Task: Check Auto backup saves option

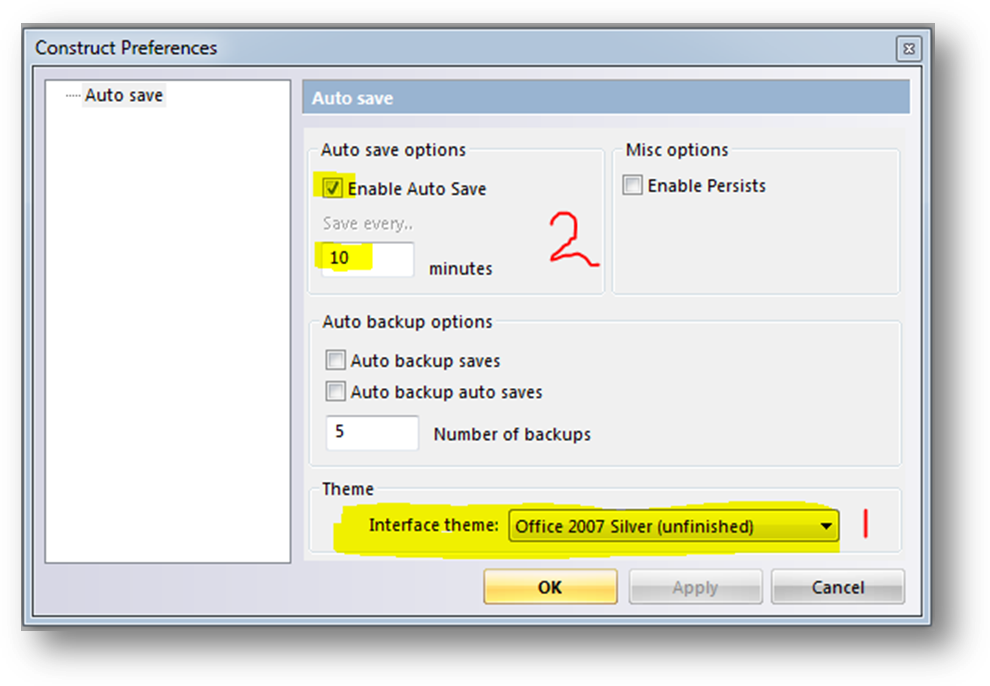Action: [335, 360]
